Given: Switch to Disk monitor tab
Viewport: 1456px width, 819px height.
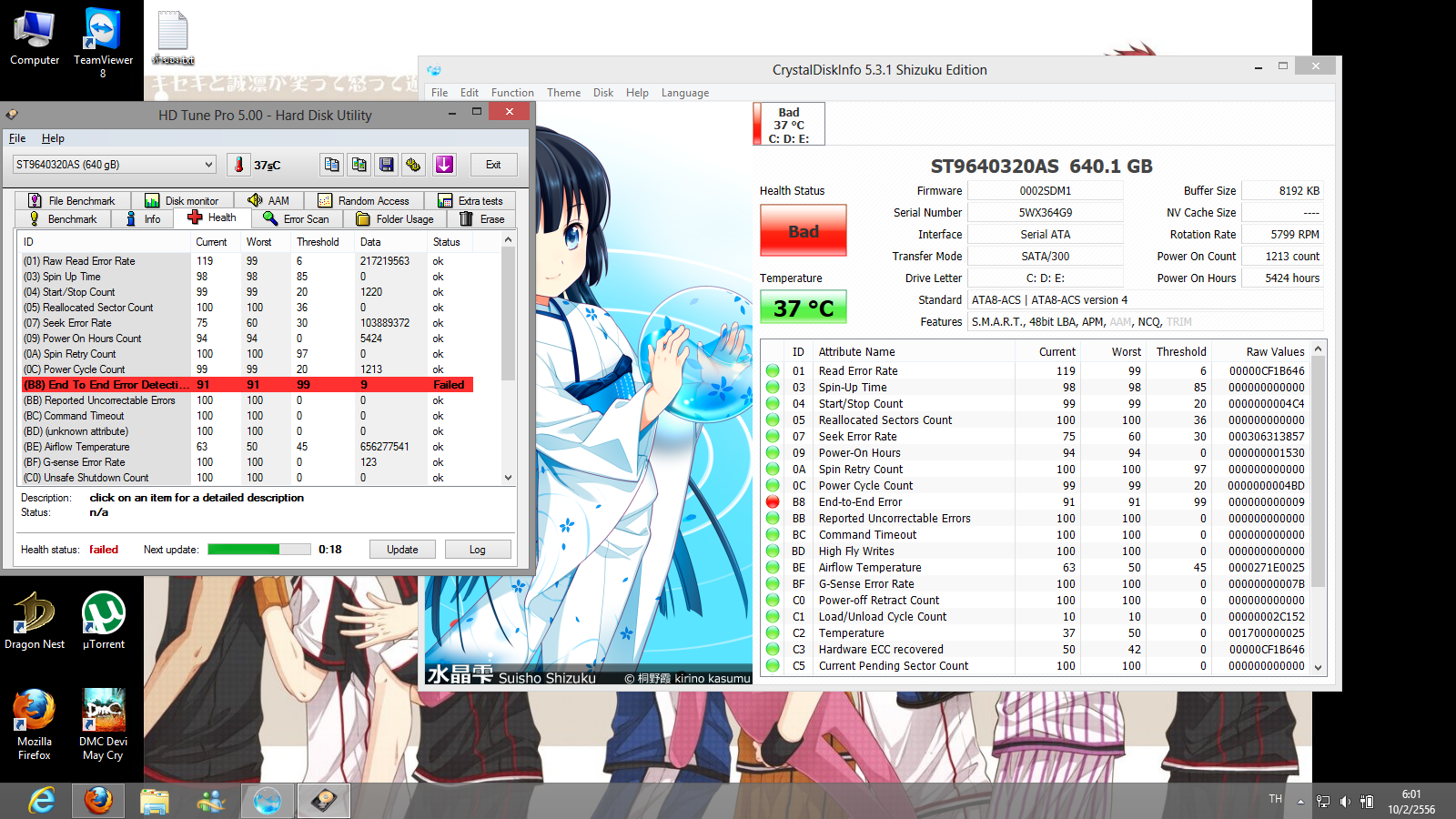Looking at the screenshot, I should 183,201.
